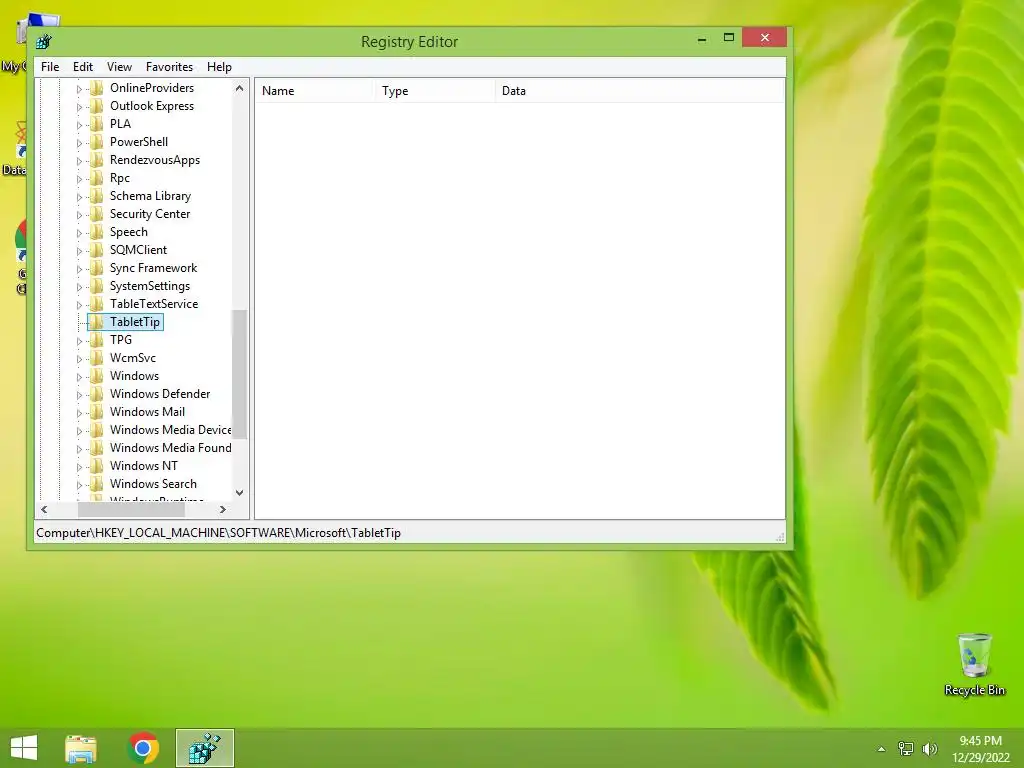Select the Windows Search key label

click(x=153, y=484)
